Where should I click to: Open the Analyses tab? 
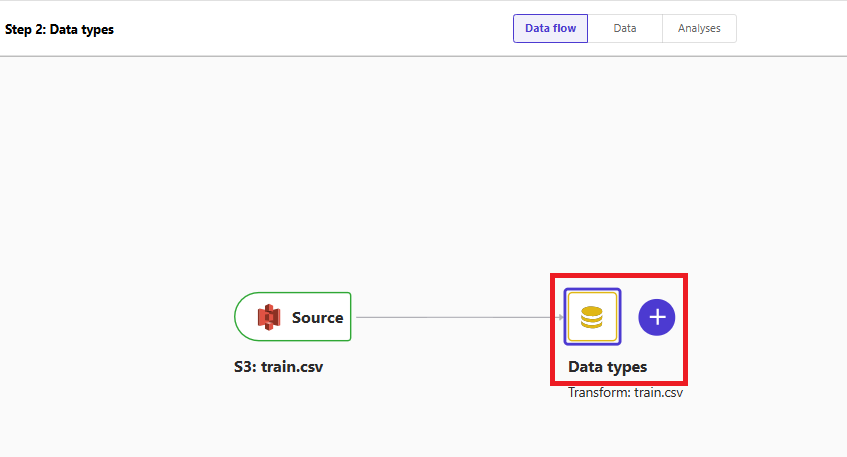pyautogui.click(x=699, y=29)
